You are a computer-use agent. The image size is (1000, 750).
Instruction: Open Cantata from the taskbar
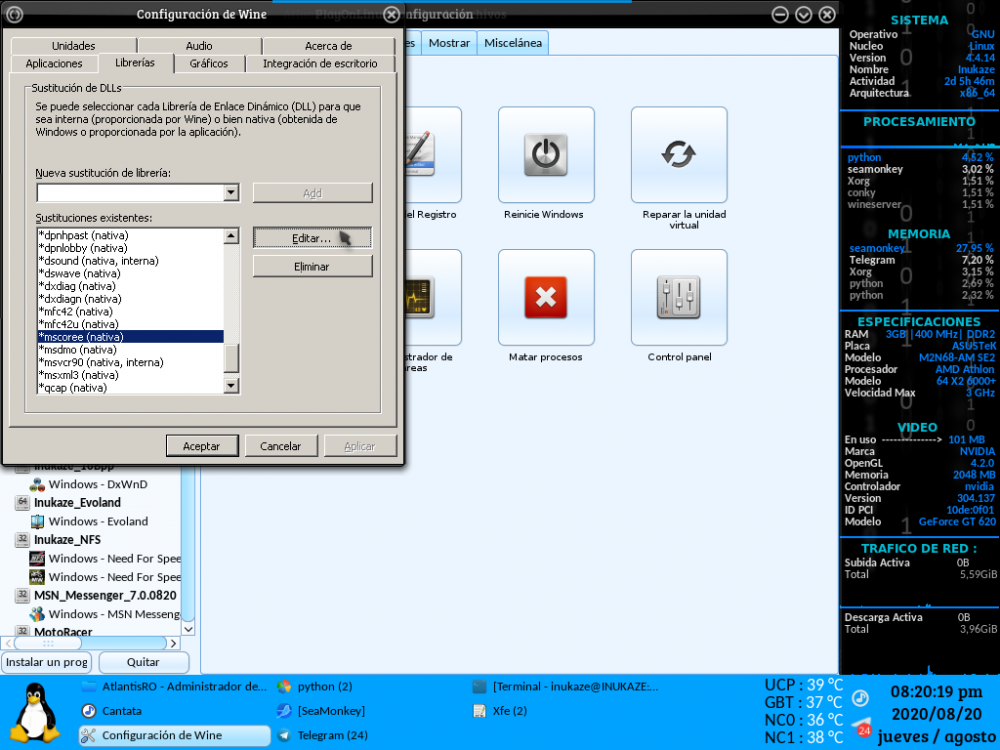(121, 711)
